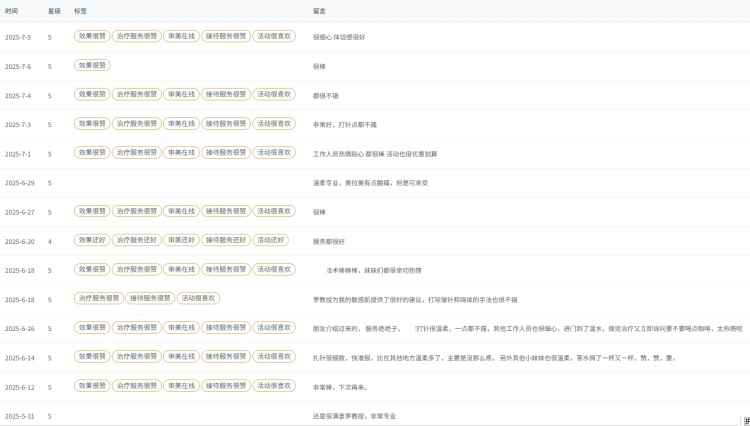Click the 效果还好 tag on 2025-6-20
Screen dimensions: 750x426
[x=92, y=240]
